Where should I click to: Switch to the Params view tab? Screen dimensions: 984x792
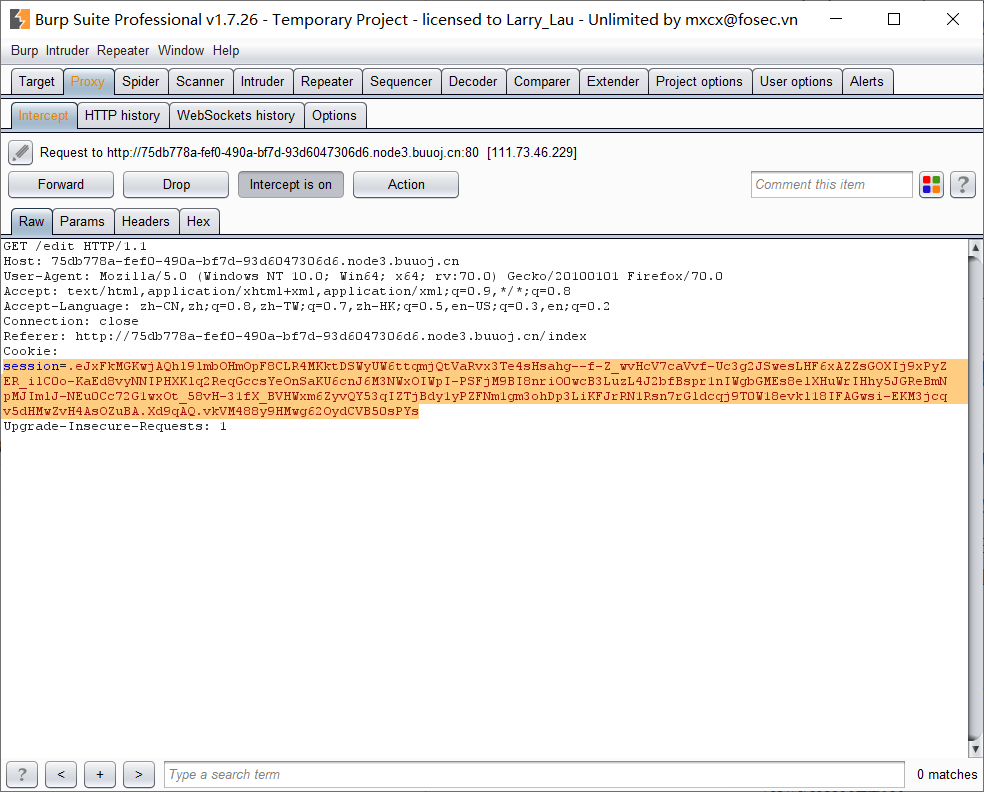coord(82,222)
